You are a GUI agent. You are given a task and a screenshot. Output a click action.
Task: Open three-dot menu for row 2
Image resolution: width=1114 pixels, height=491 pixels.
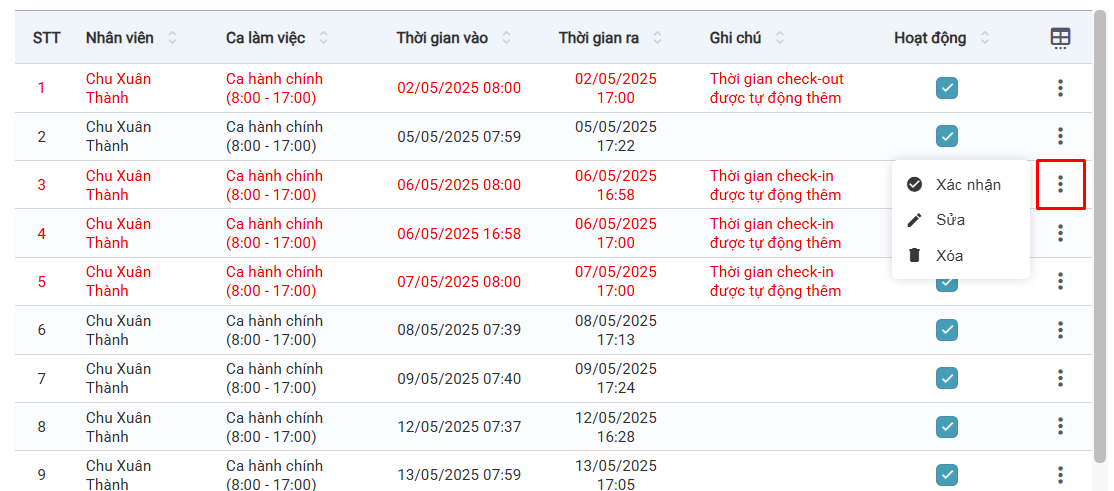(1060, 136)
